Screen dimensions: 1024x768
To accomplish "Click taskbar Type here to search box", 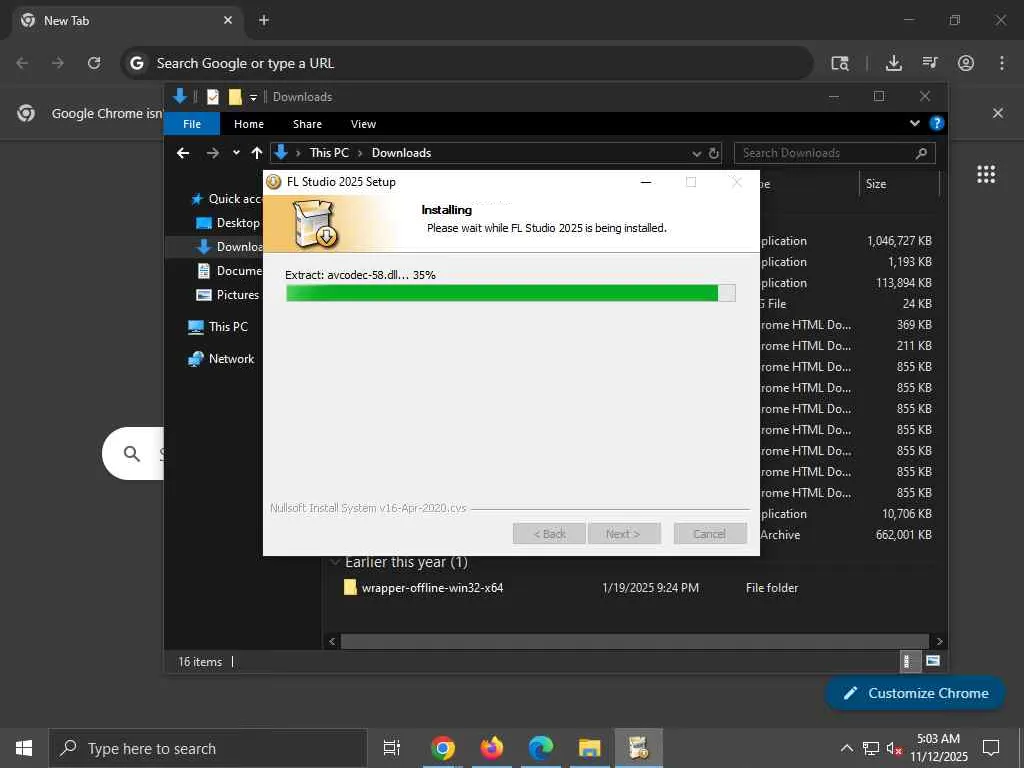I will [208, 748].
